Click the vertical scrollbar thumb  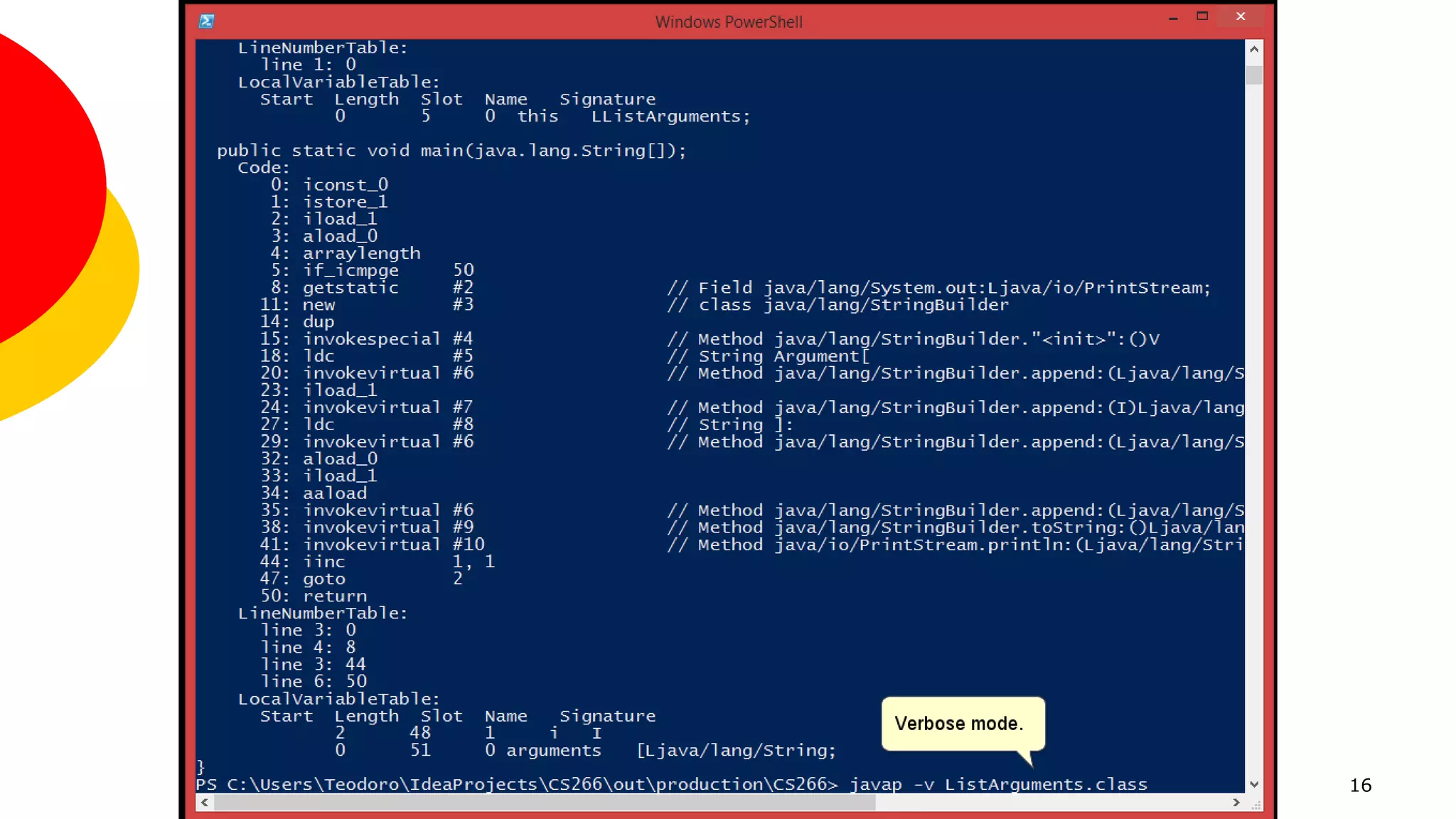tap(1254, 75)
